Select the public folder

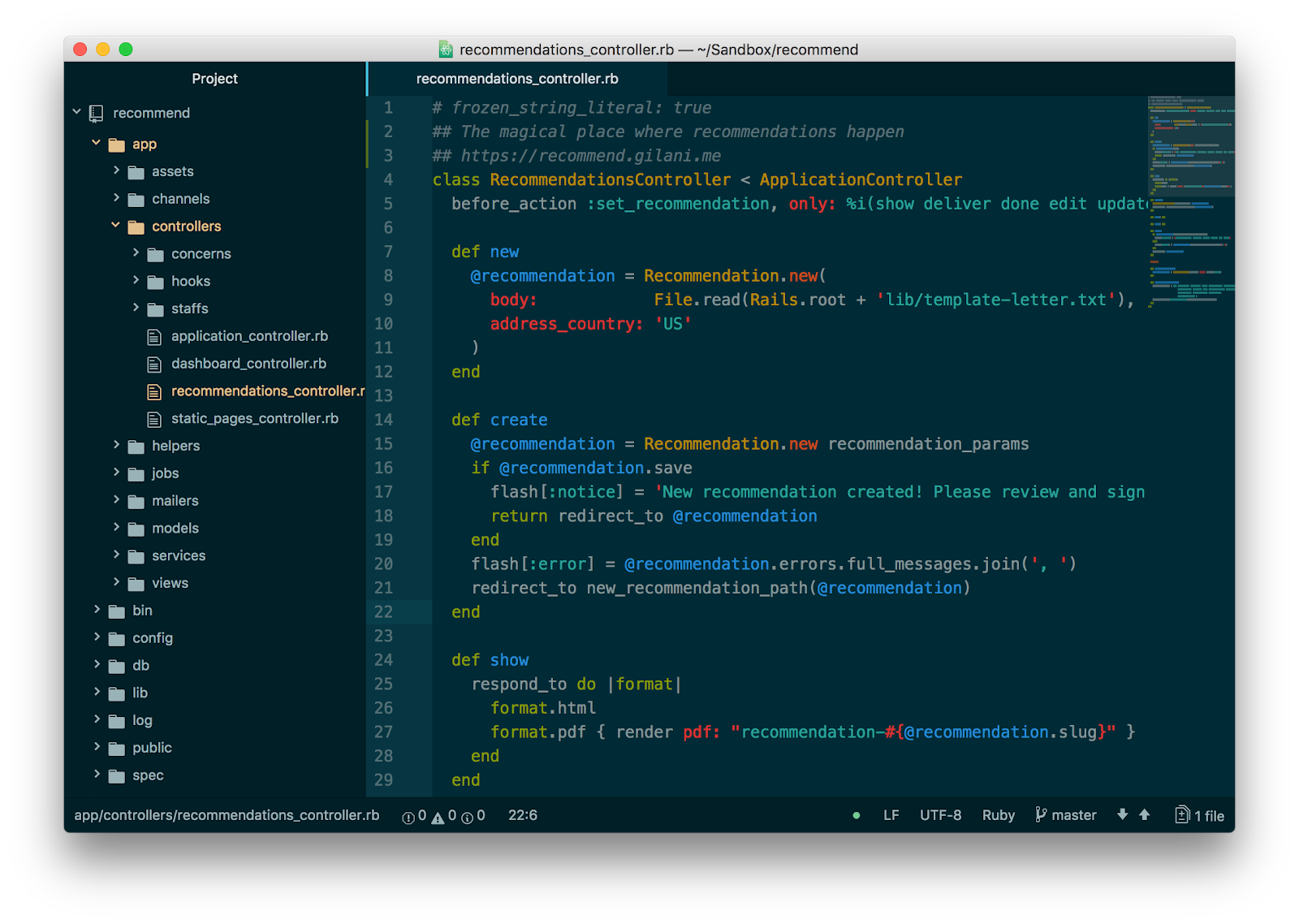pos(152,748)
